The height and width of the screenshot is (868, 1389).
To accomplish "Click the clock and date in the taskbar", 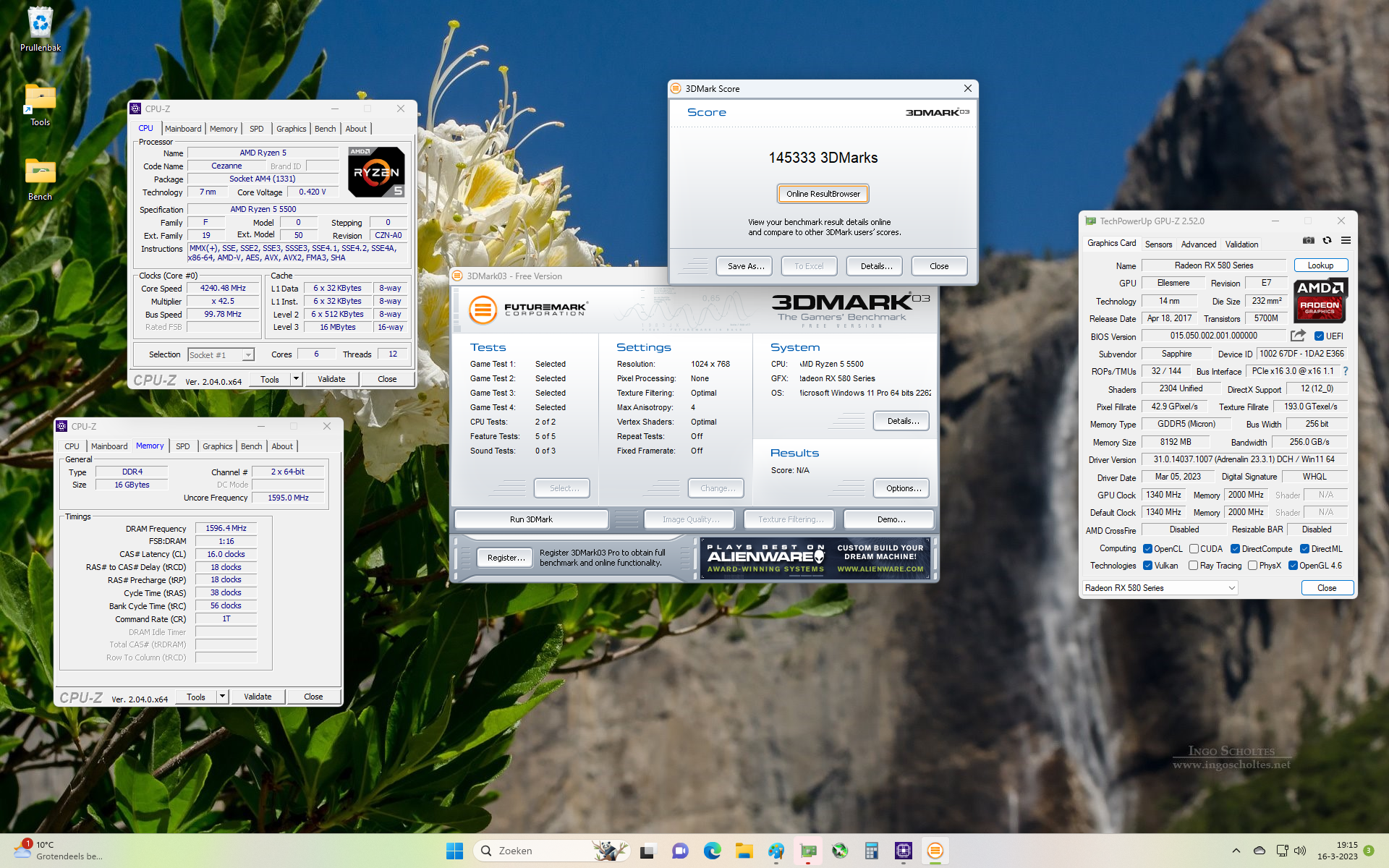I will pyautogui.click(x=1337, y=851).
